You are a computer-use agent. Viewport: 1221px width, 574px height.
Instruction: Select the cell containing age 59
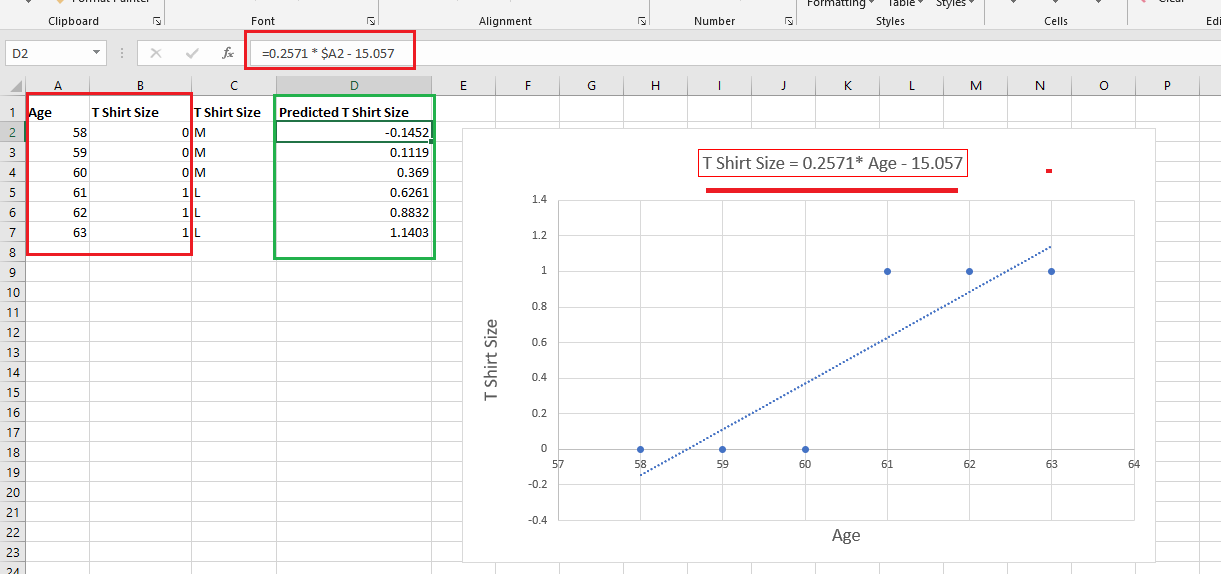tap(58, 152)
